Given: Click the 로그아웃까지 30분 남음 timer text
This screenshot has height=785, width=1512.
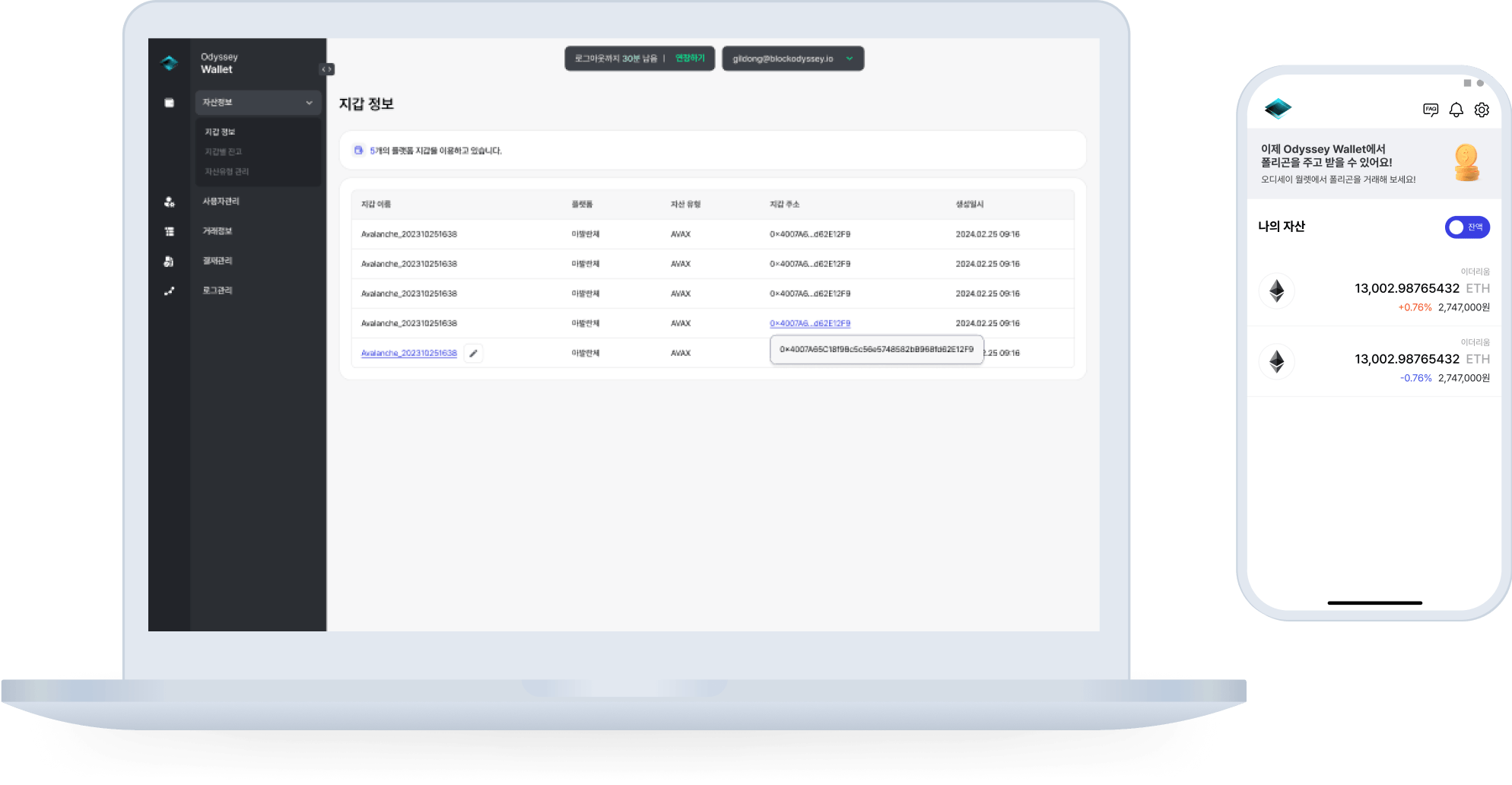Looking at the screenshot, I should click(616, 59).
